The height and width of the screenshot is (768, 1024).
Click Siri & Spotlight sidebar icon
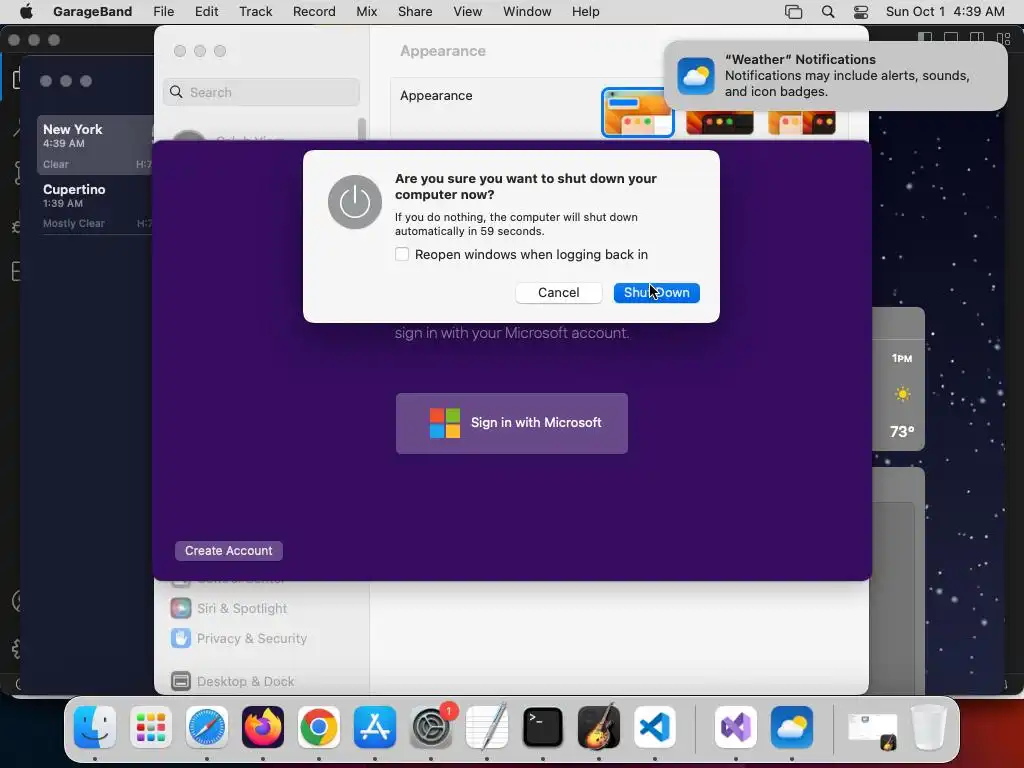coord(181,608)
